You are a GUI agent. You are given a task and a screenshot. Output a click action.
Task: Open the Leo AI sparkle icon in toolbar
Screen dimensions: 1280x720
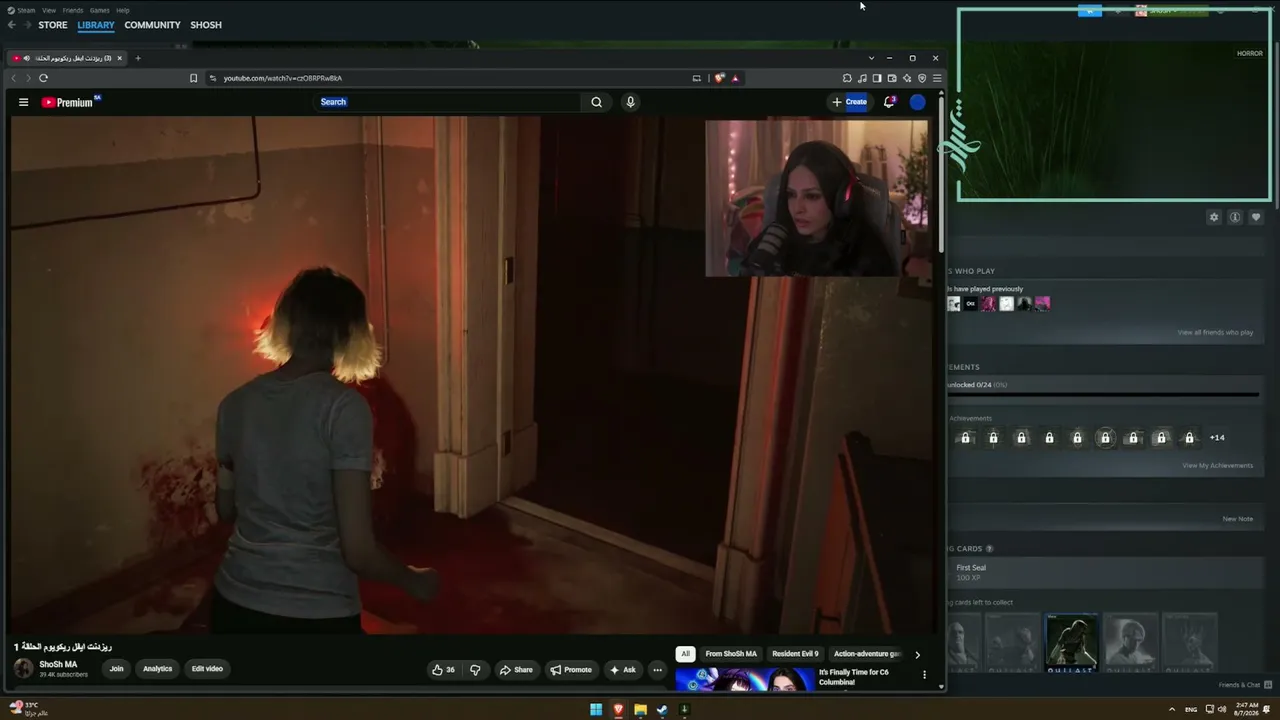point(907,78)
